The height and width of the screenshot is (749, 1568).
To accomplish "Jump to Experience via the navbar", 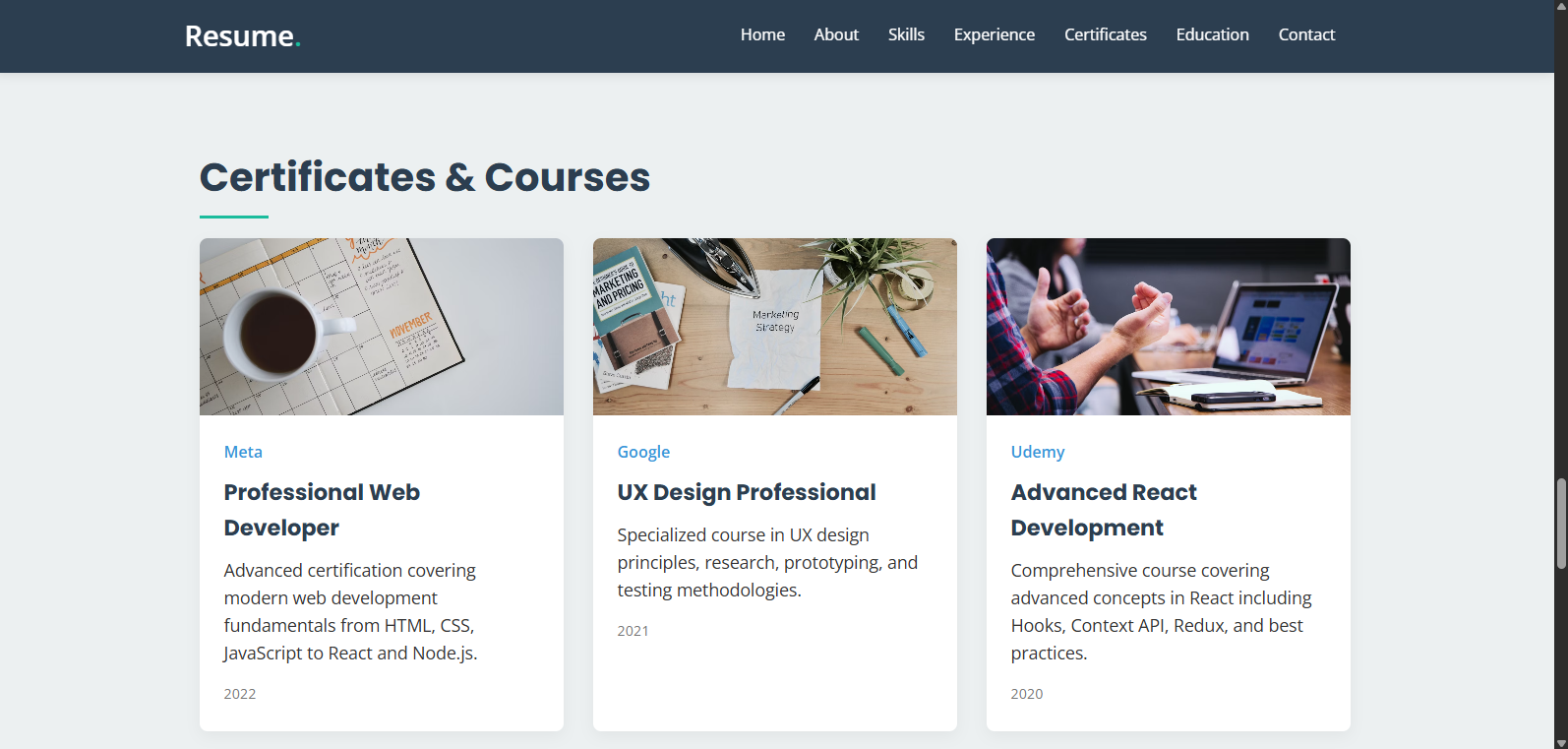I will [994, 34].
